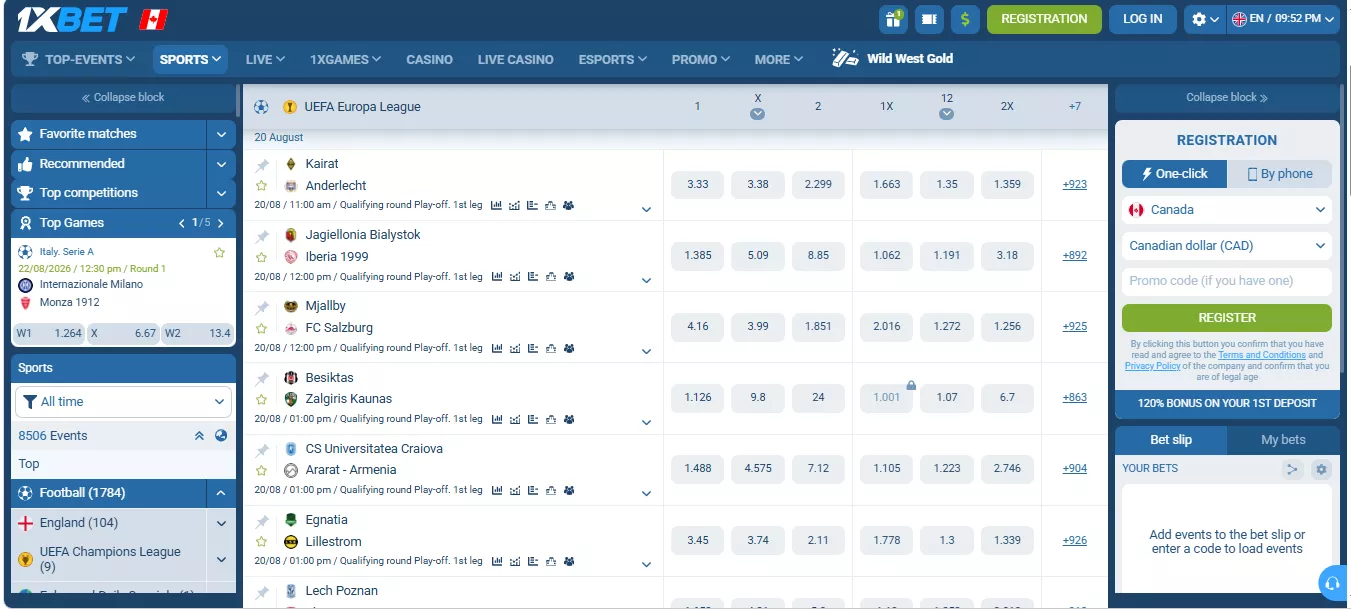Image resolution: width=1351 pixels, height=609 pixels.
Task: Open the horizontal bars icon for Besiktas match
Action: point(533,420)
